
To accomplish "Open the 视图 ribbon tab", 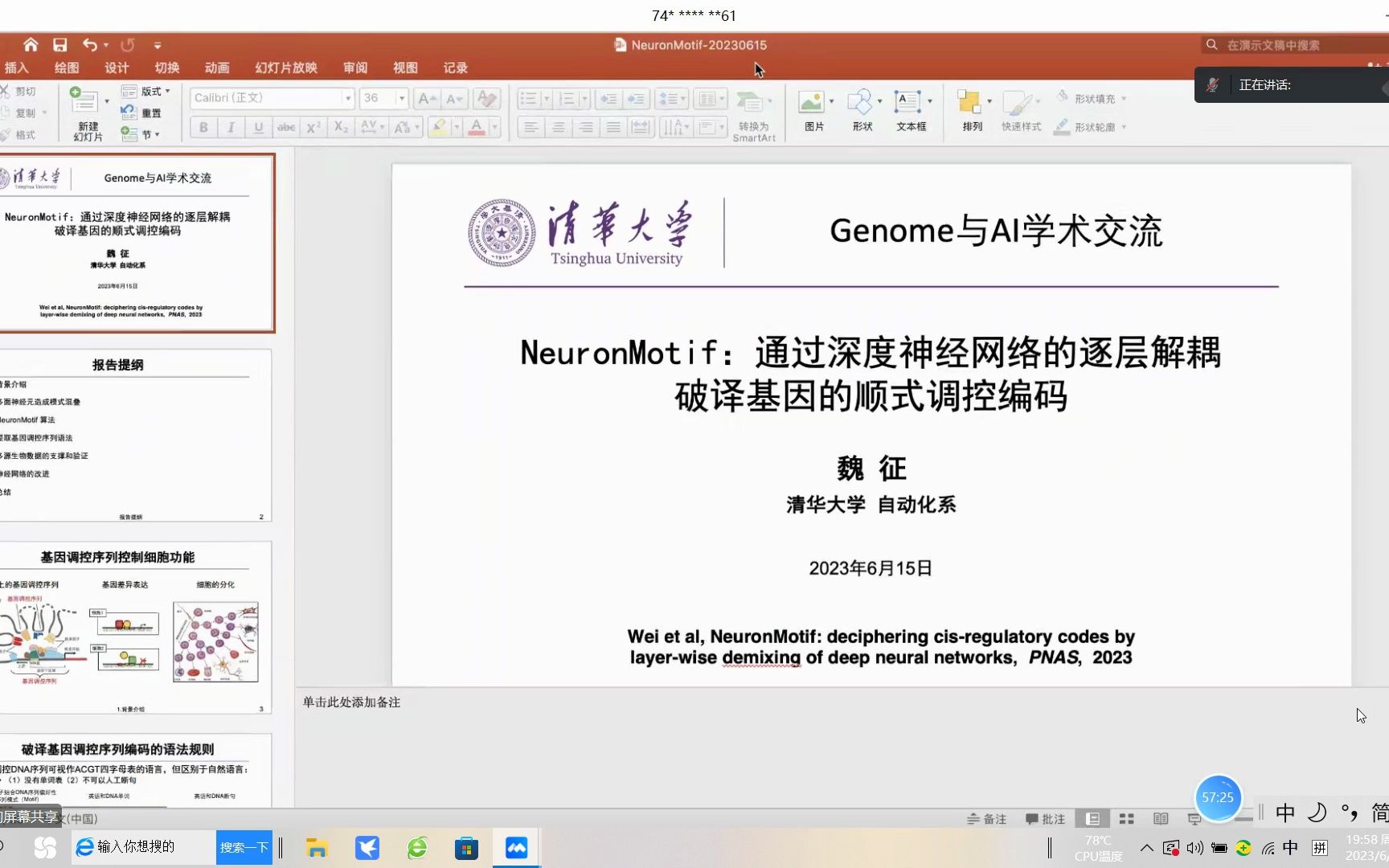I will [405, 68].
